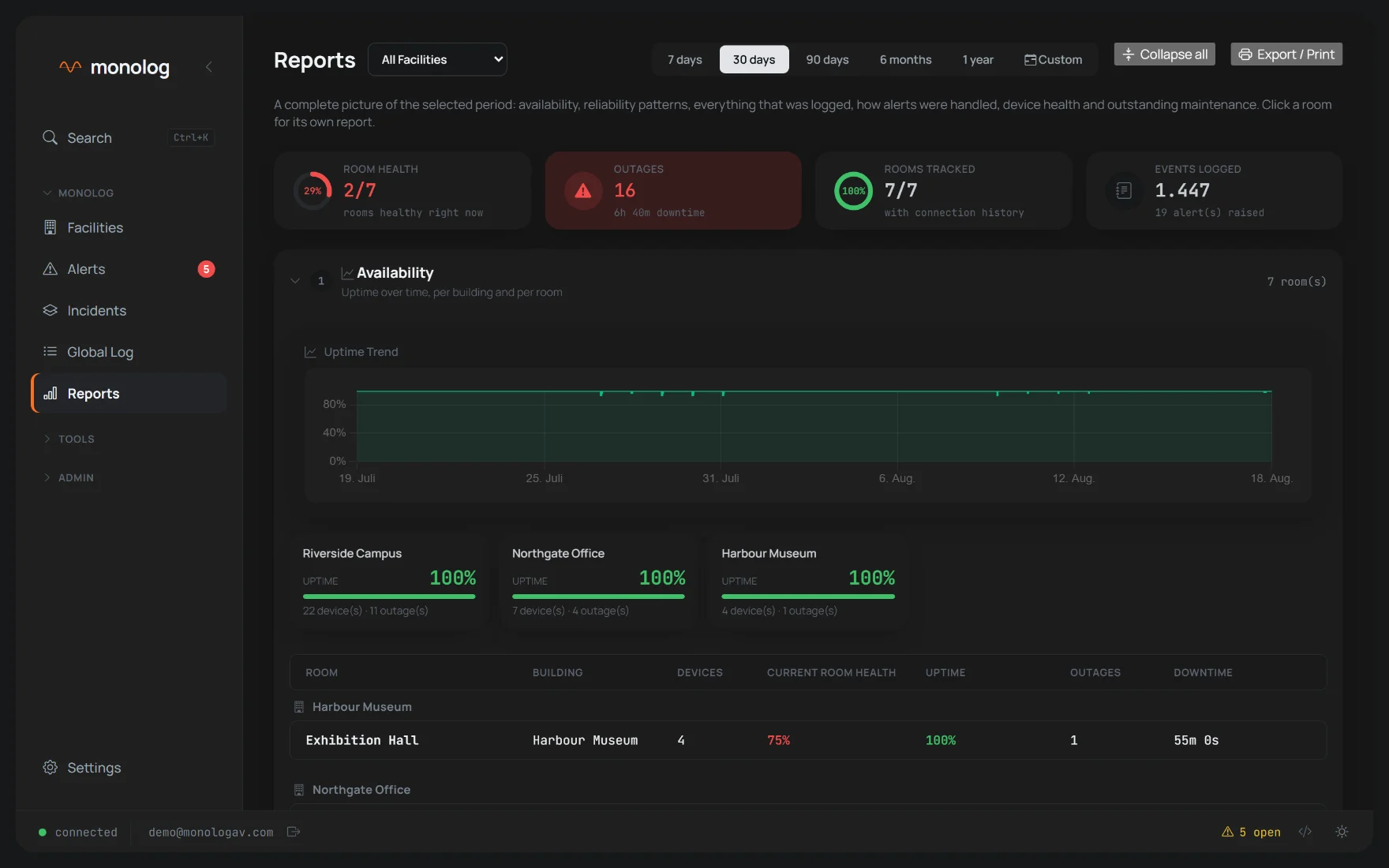Viewport: 1389px width, 868px height.
Task: Click Northgate Office uptime progress bar
Action: pos(598,597)
